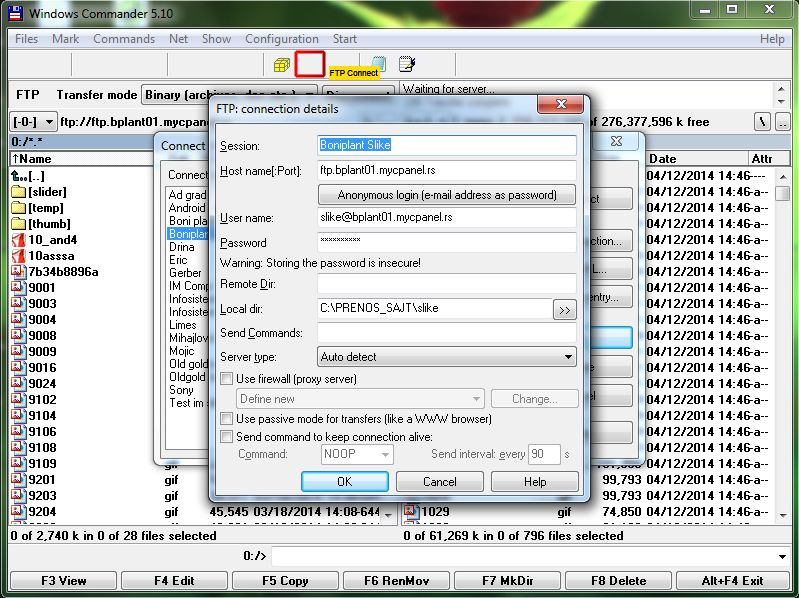Click the image file icon of 9009
This screenshot has height=598, width=799.
[18, 351]
